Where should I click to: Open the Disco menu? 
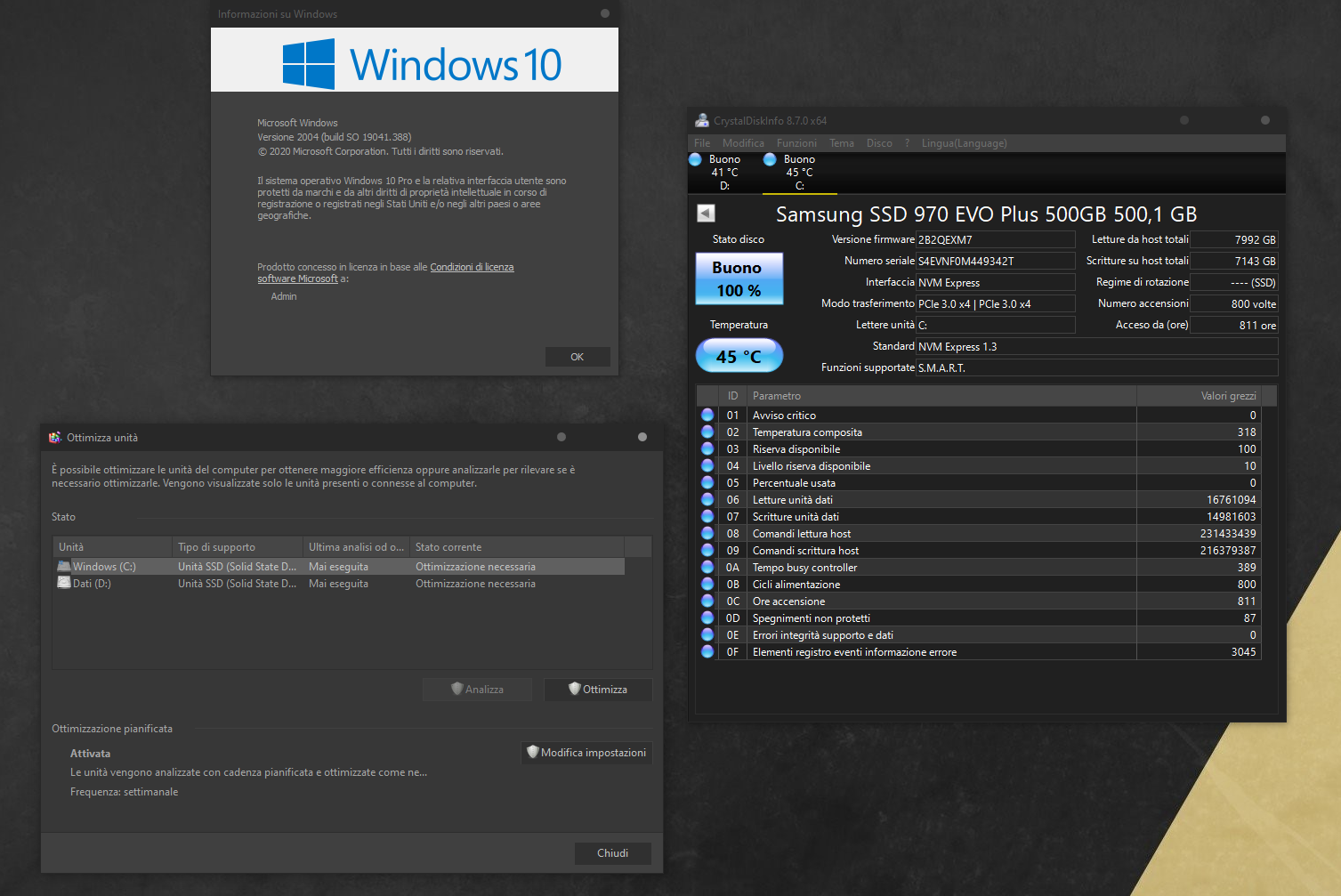(x=879, y=143)
